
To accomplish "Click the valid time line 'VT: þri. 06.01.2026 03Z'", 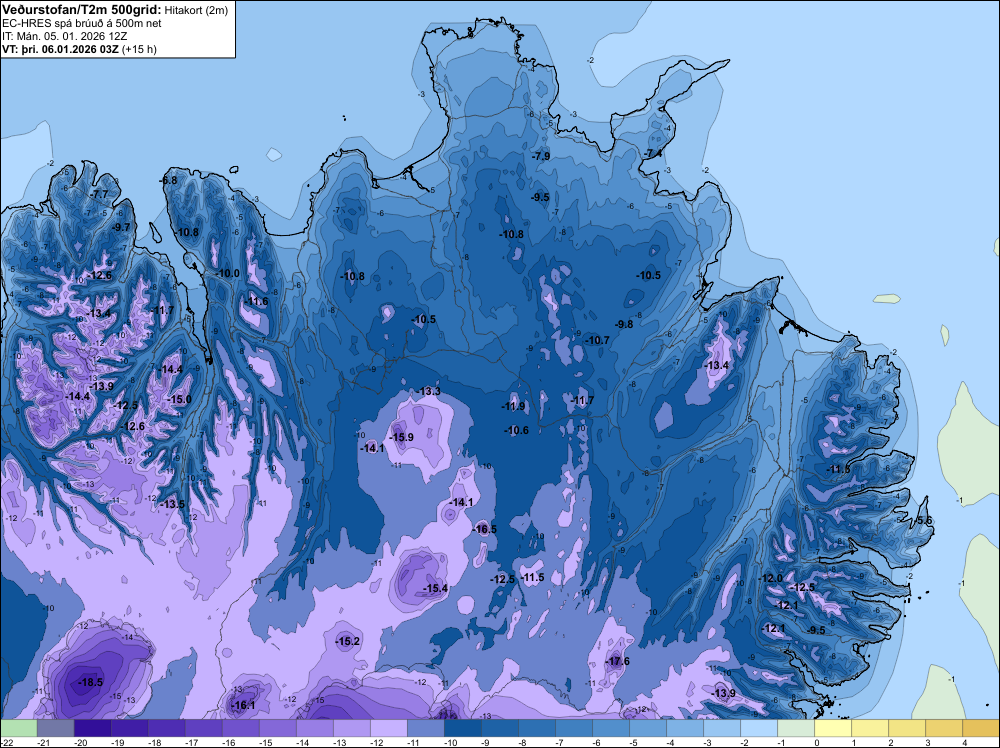I will 61,49.
